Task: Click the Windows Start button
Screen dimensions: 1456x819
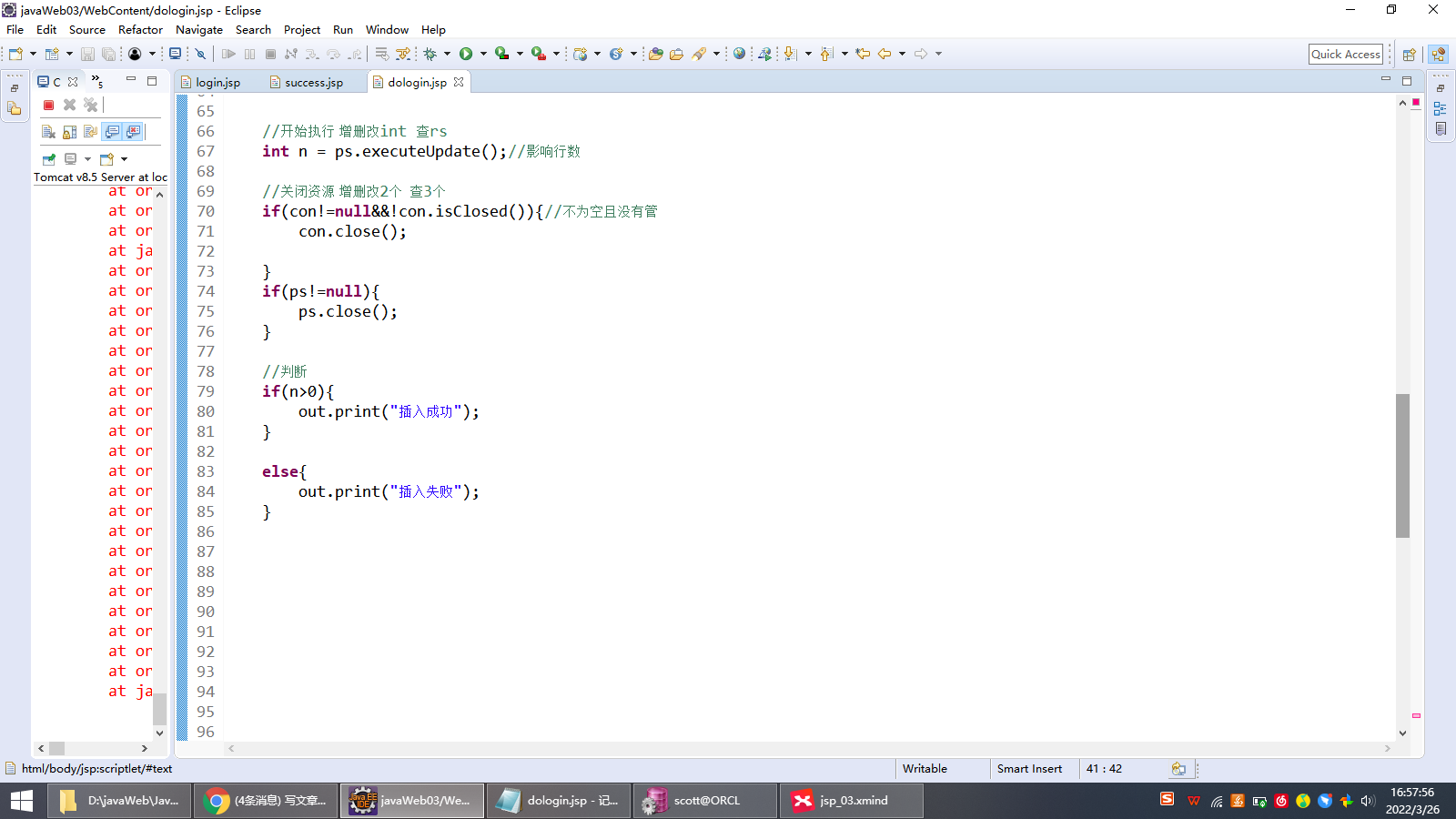Action: 22,801
